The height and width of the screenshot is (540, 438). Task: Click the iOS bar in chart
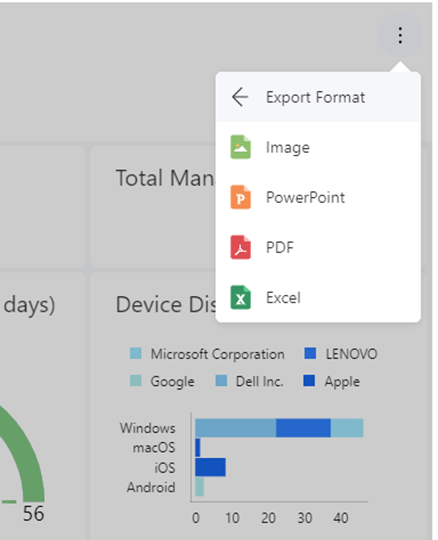(x=210, y=467)
